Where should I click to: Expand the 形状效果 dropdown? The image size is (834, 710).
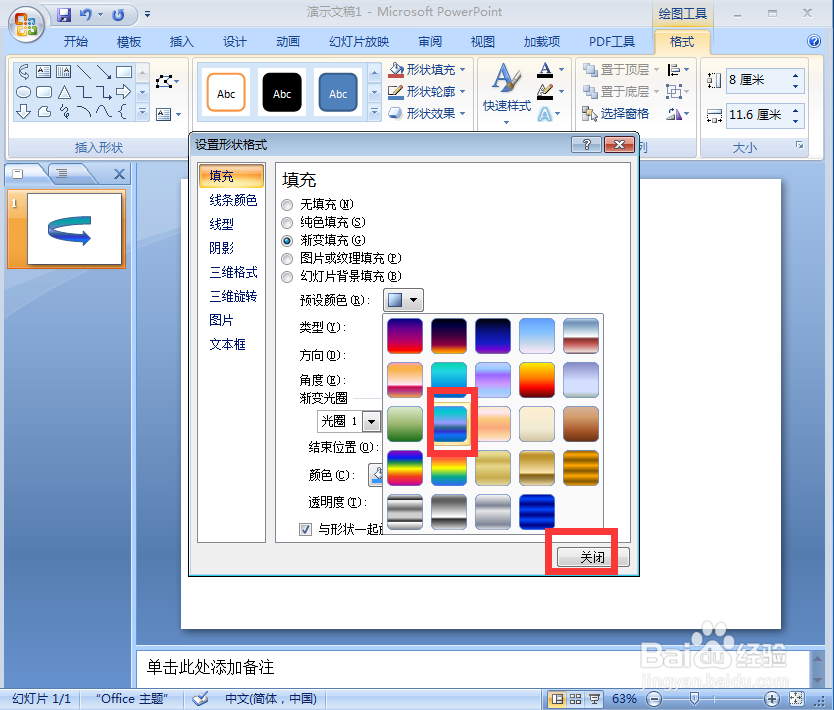[x=462, y=113]
